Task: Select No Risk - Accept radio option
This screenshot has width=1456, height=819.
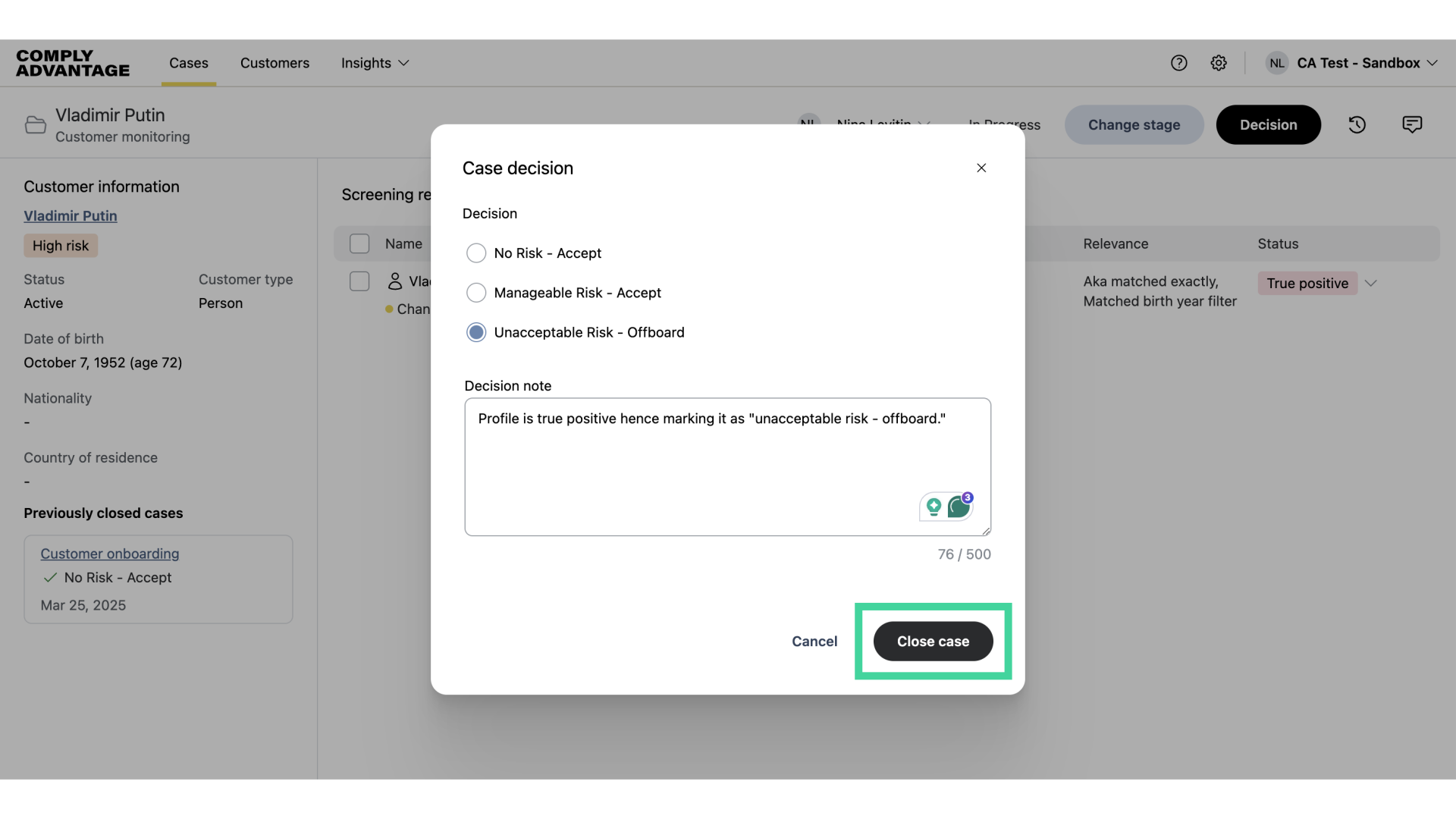Action: [x=476, y=253]
